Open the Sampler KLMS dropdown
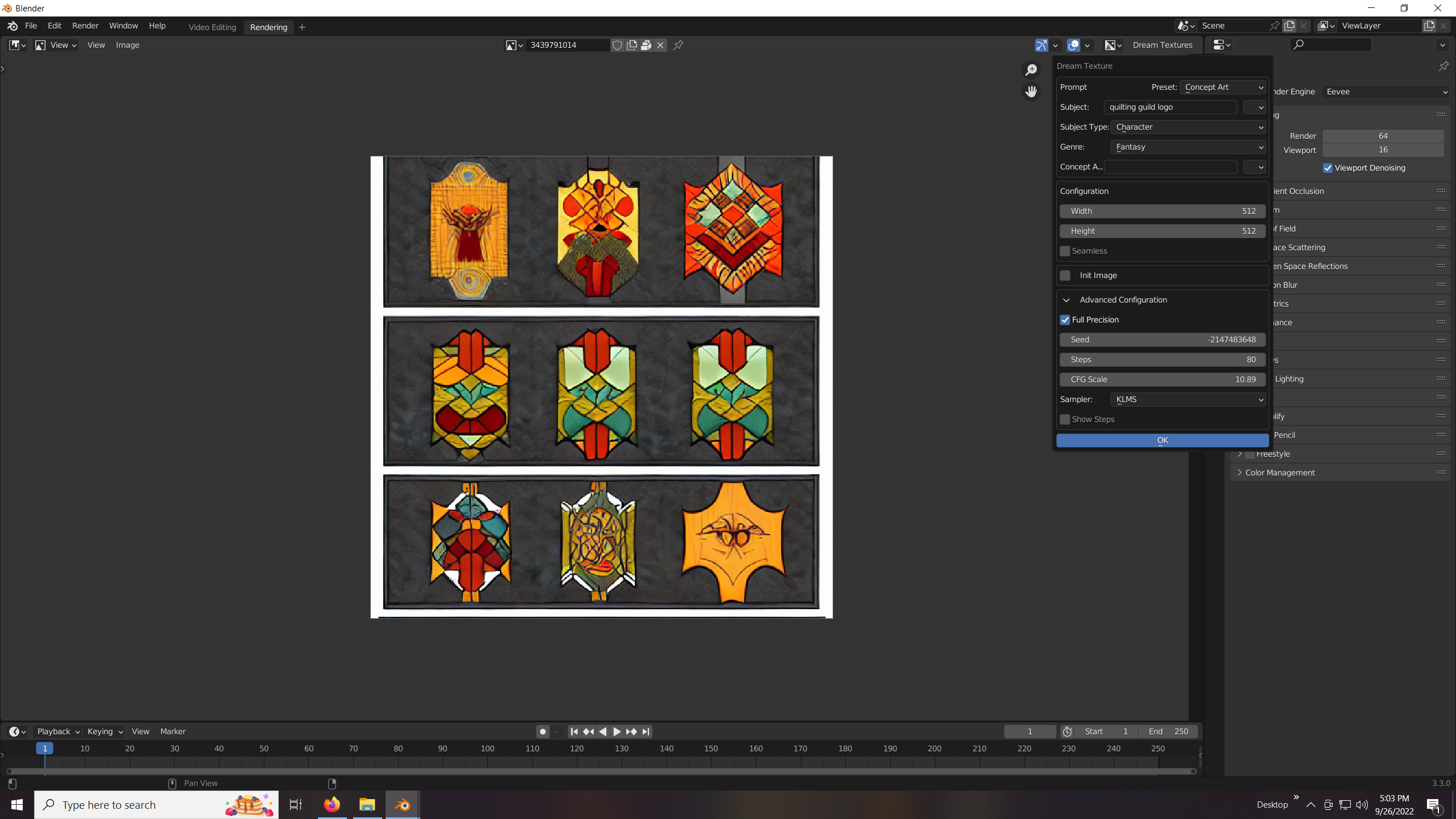 [x=1188, y=399]
